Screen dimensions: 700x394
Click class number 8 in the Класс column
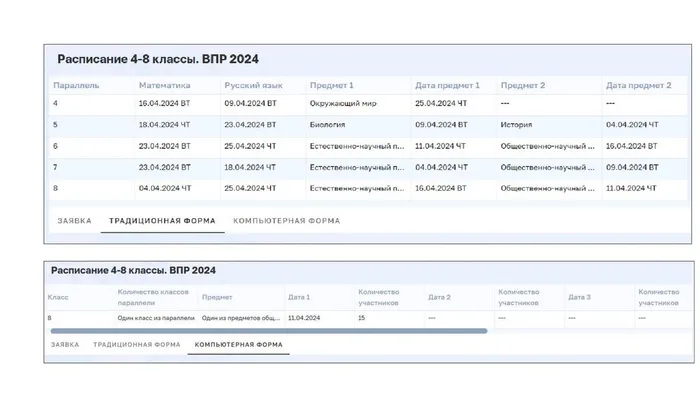point(49,318)
